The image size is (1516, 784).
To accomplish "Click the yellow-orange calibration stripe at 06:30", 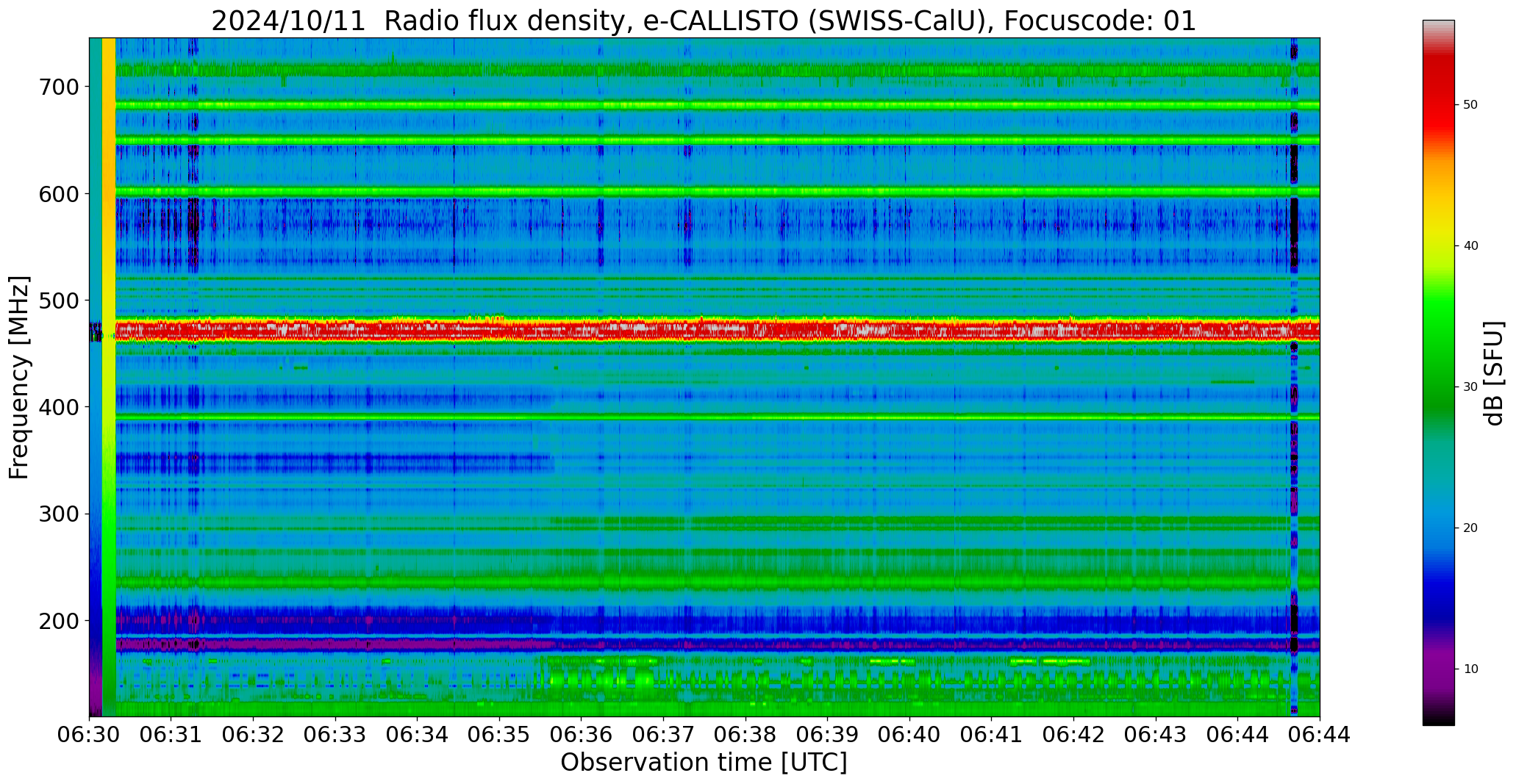I will tap(109, 377).
